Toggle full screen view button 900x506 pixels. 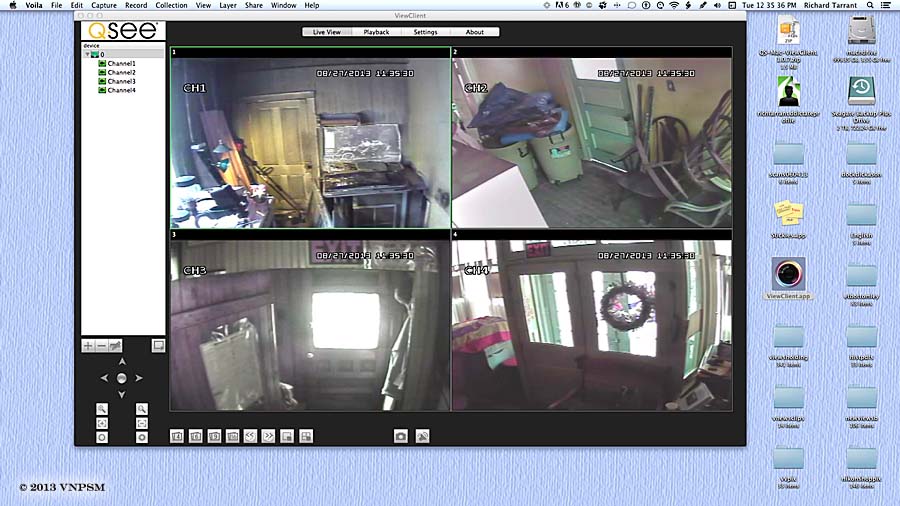pos(158,345)
